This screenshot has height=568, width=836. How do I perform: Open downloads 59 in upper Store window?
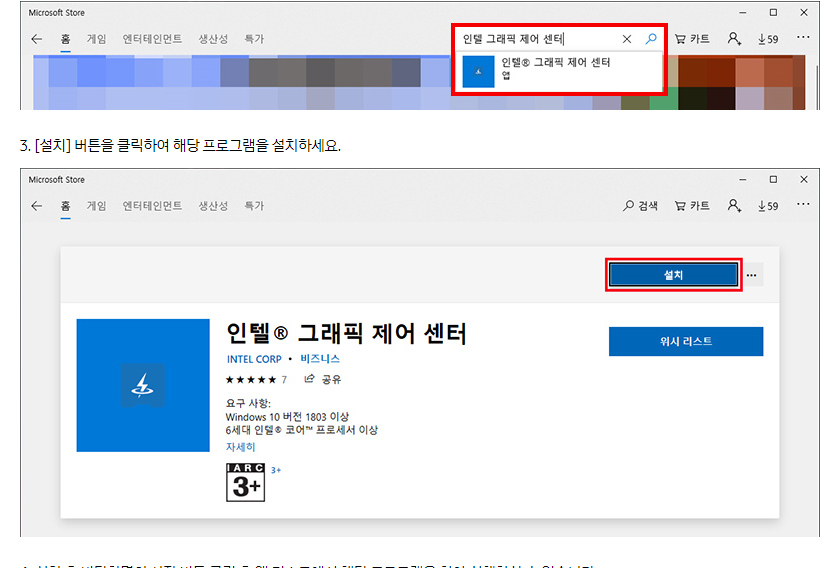click(768, 39)
